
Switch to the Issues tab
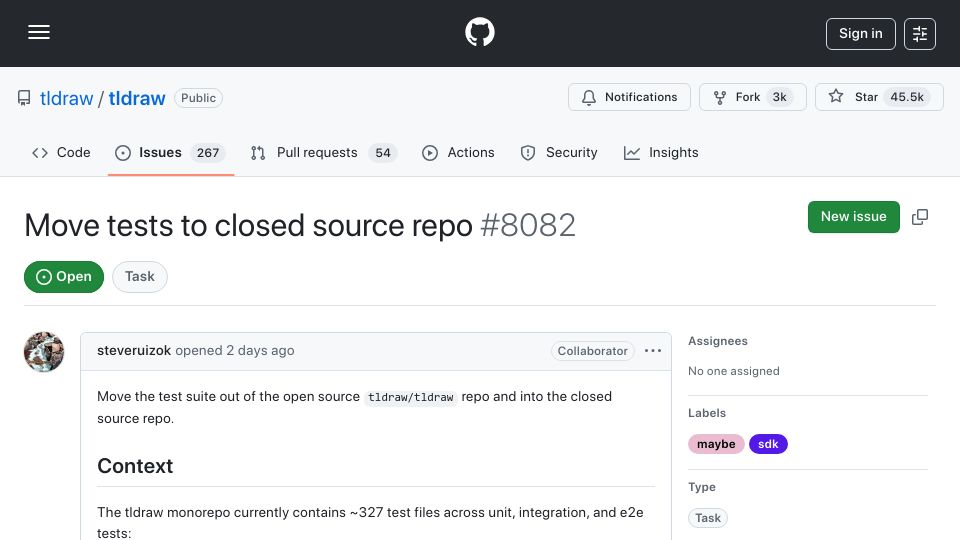pos(170,152)
